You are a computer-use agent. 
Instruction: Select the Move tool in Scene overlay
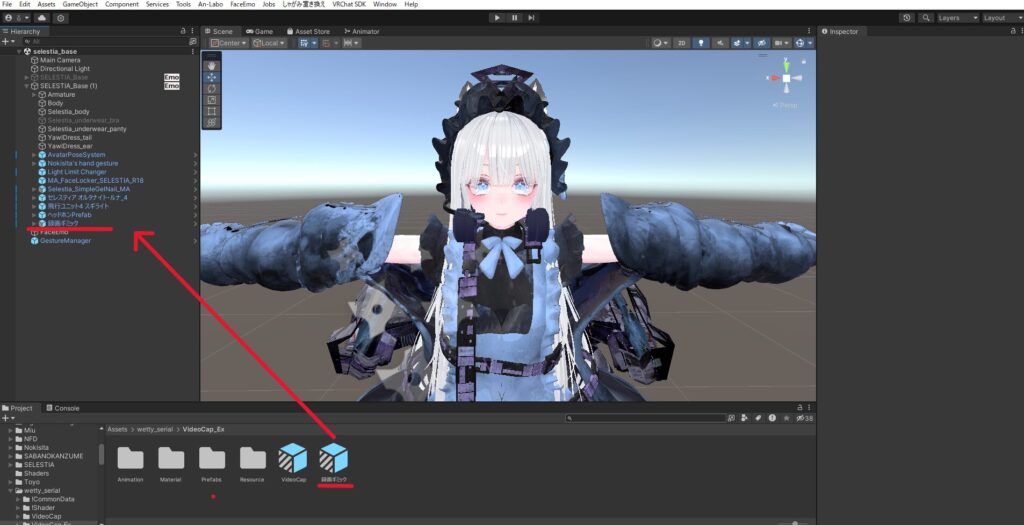(211, 76)
